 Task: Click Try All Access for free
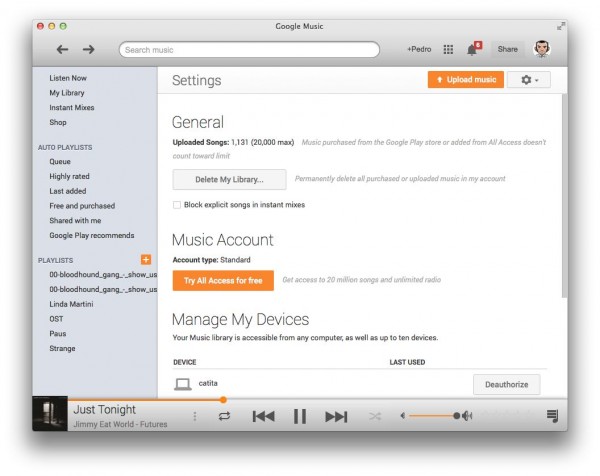[223, 280]
